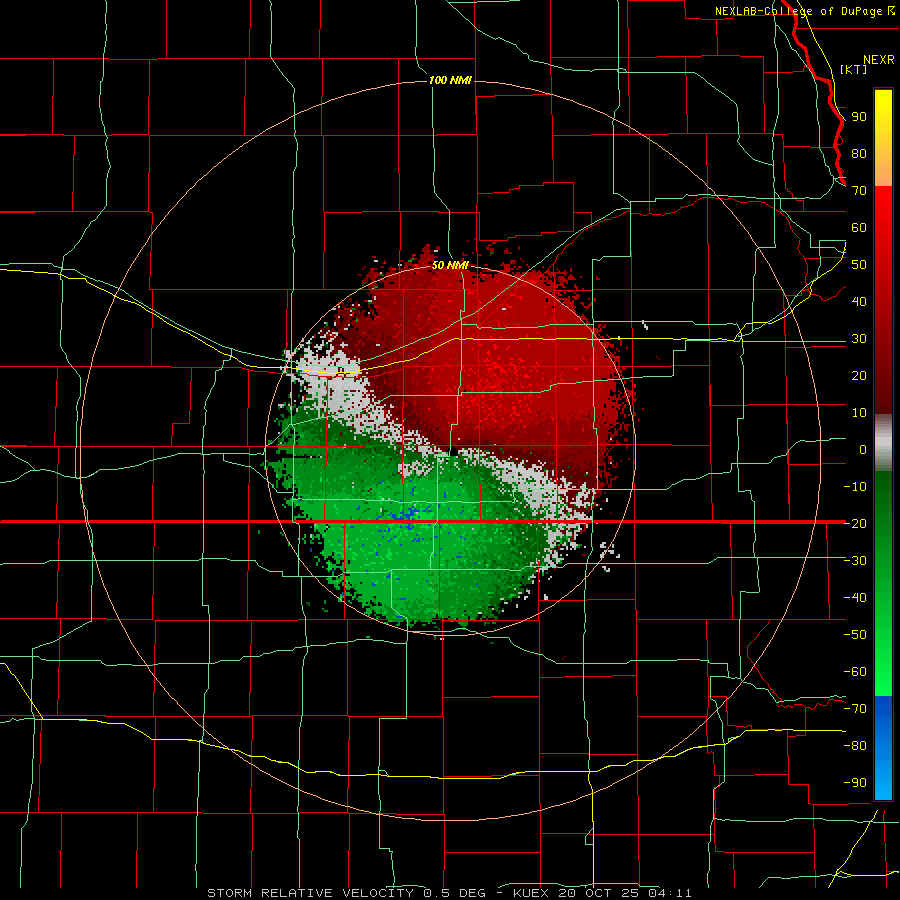The image size is (900, 900).
Task: Click the -80 knot value on colorbar
Action: coord(855,746)
